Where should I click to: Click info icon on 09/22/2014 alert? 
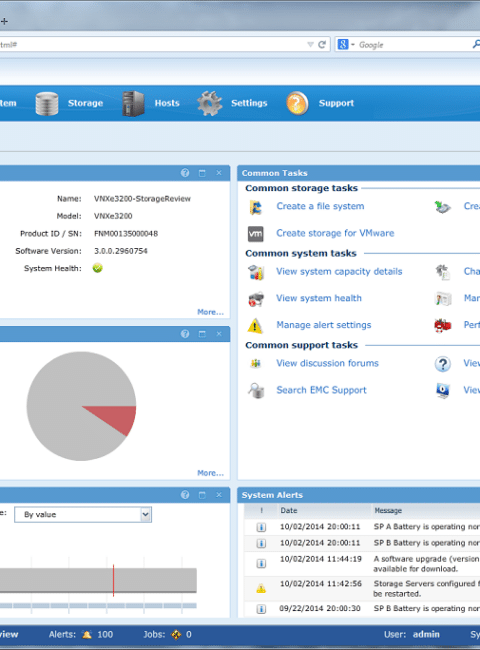point(261,609)
